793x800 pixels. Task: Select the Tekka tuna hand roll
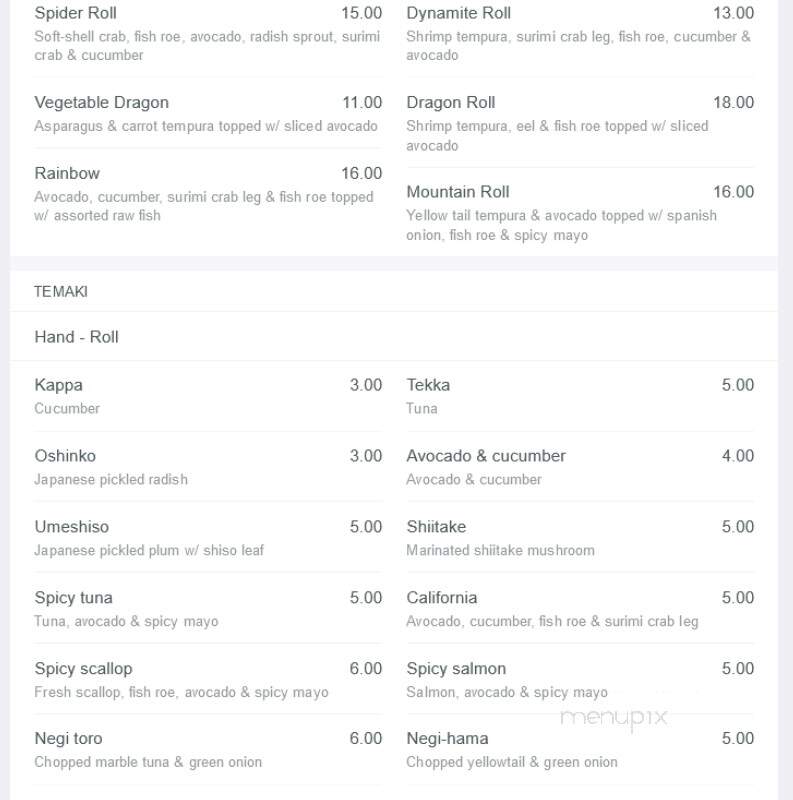[580, 396]
